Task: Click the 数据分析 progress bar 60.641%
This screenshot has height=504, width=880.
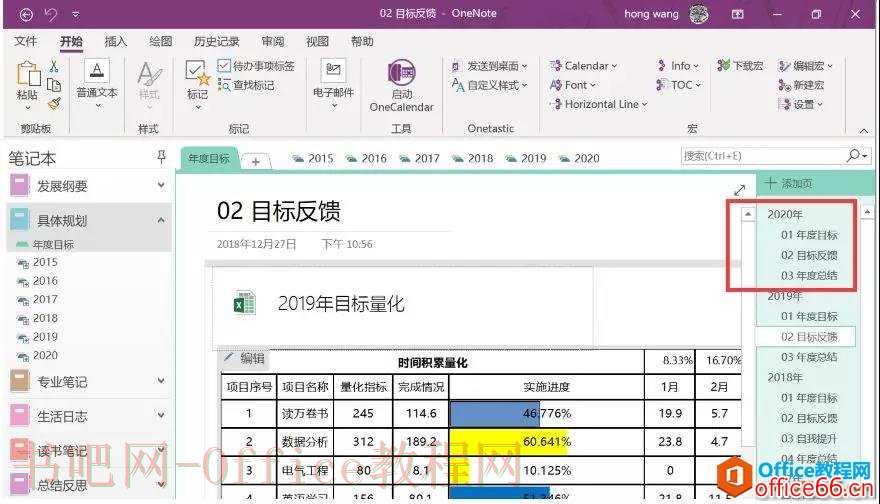Action: coord(546,442)
